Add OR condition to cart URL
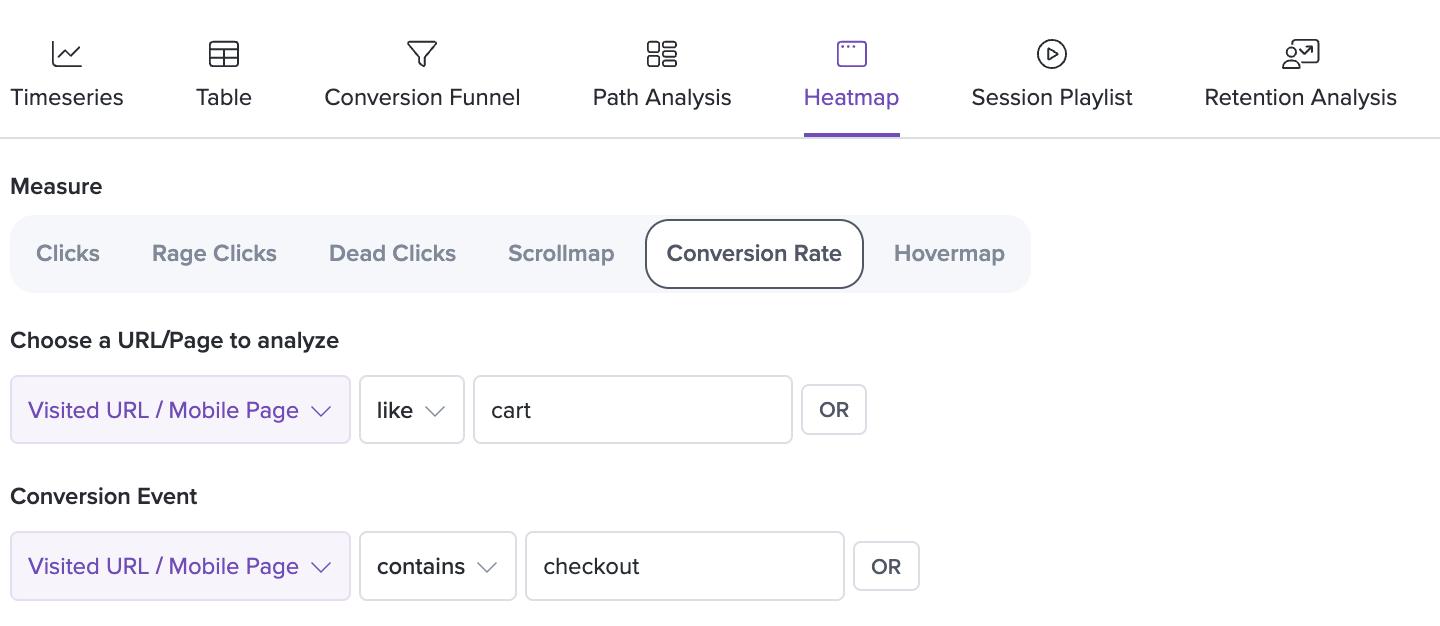This screenshot has height=626, width=1440. click(834, 410)
